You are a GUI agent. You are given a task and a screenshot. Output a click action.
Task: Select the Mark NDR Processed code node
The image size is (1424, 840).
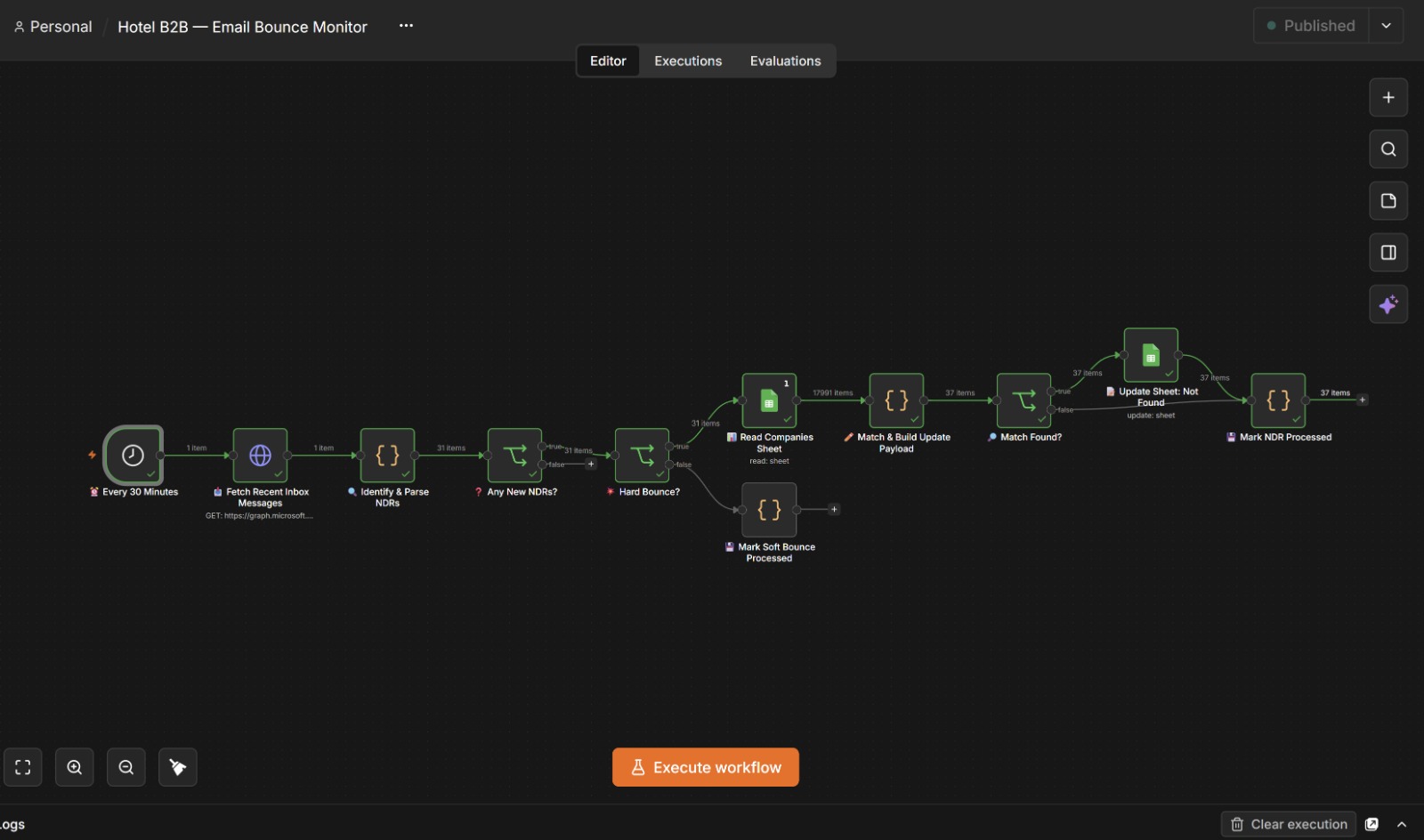[1278, 400]
